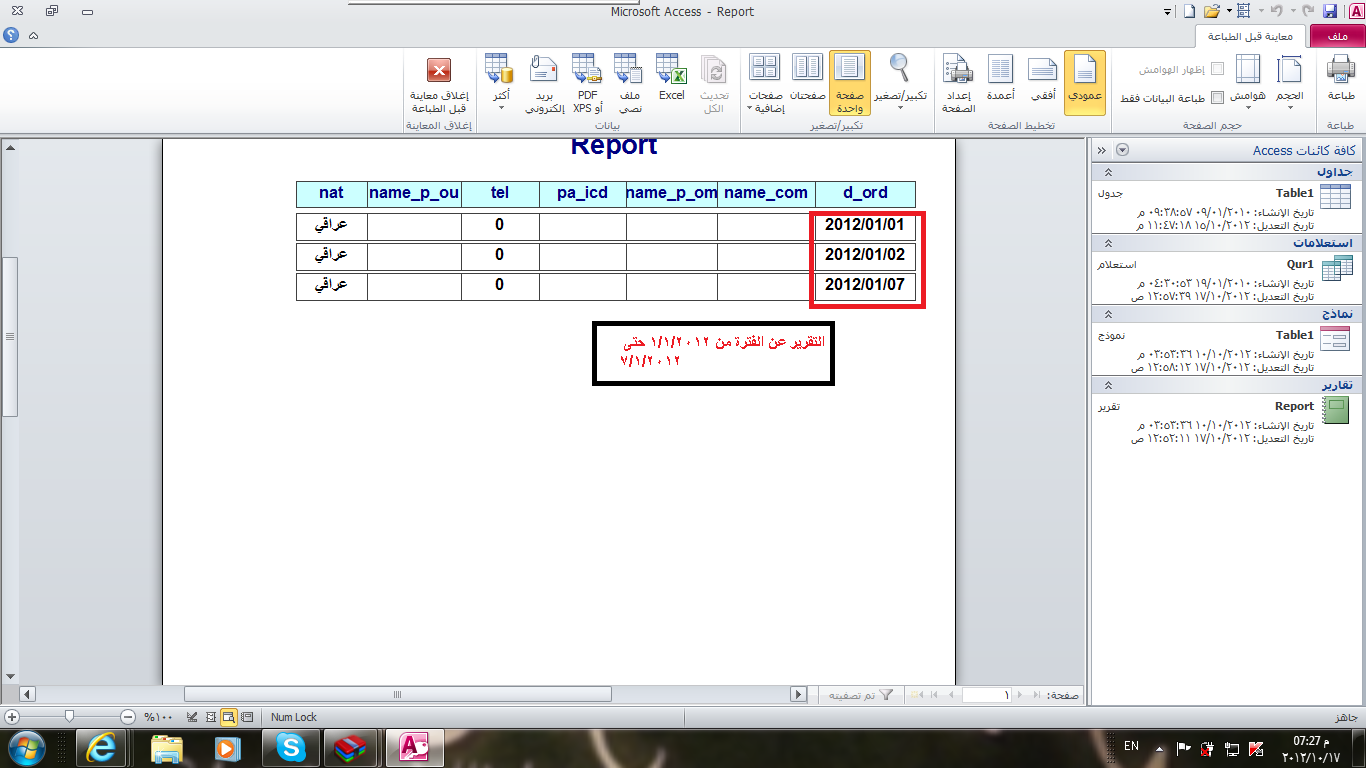Choose the One Page (صفحة واحدة) view
Image resolution: width=1366 pixels, height=768 pixels.
coord(849,82)
